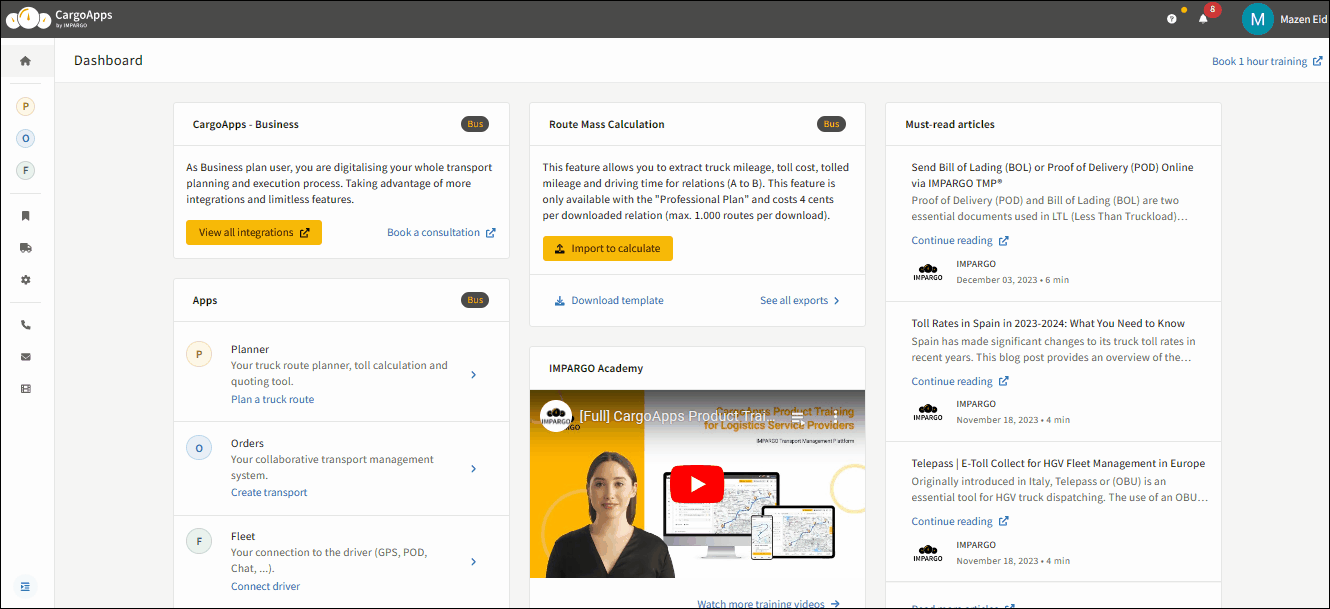This screenshot has width=1330, height=609.
Task: Click See all exports link
Action: pyautogui.click(x=800, y=300)
